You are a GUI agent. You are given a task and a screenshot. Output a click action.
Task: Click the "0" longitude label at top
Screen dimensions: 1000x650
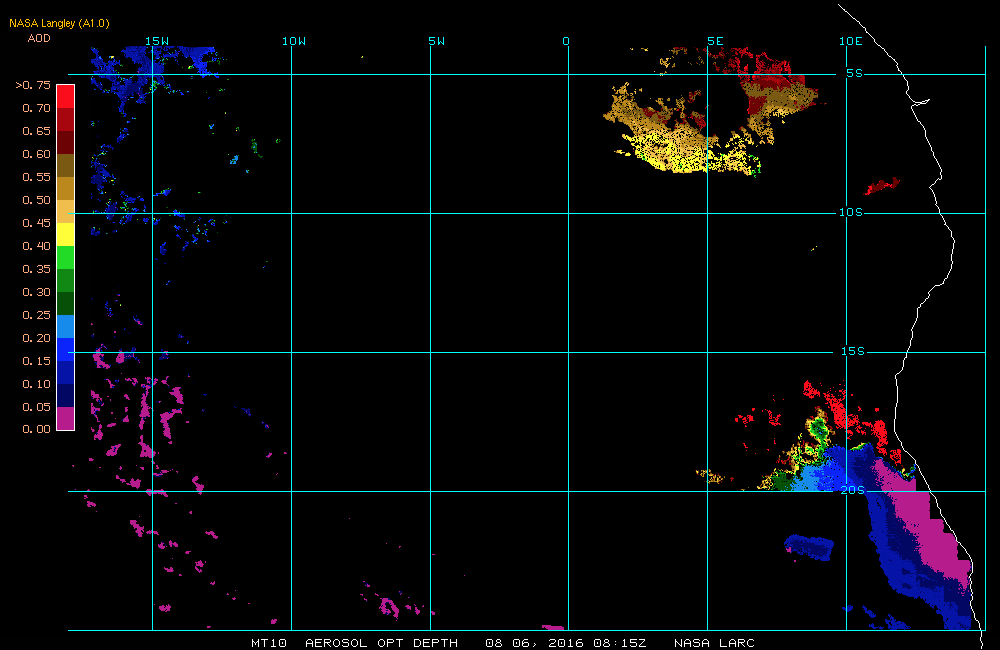(565, 41)
